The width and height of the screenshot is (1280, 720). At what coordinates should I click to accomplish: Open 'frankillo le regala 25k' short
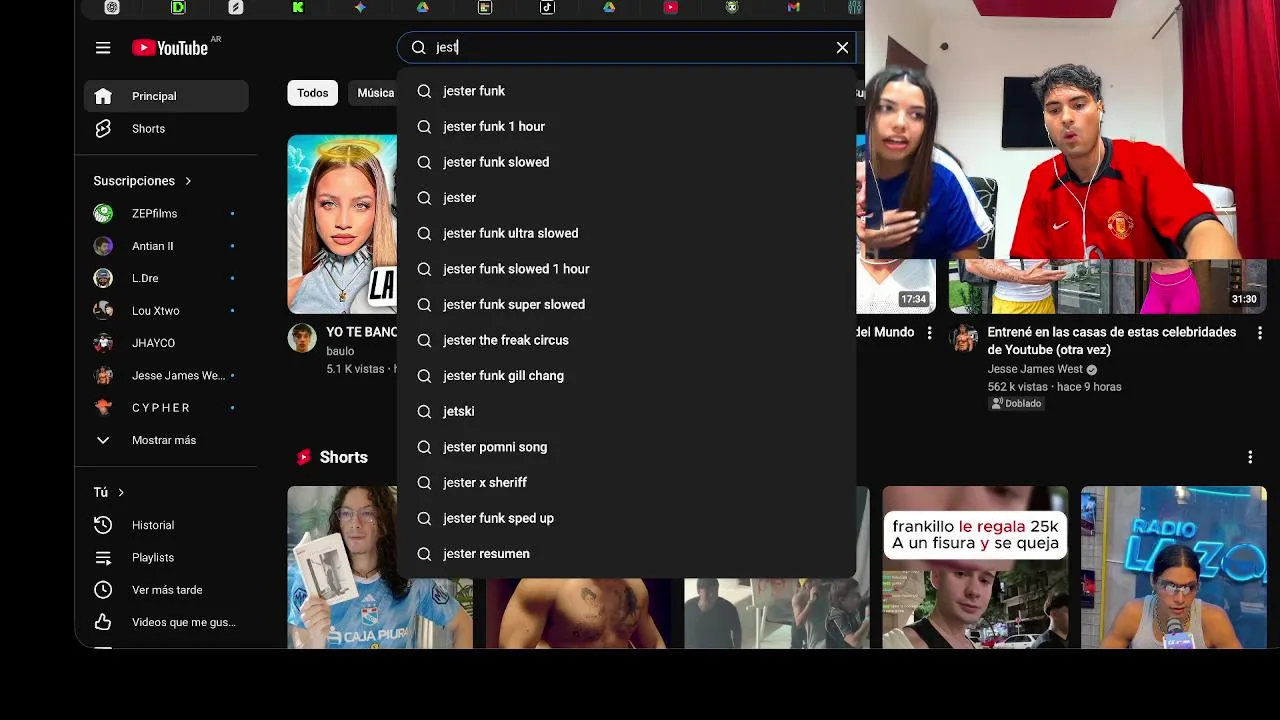[975, 567]
